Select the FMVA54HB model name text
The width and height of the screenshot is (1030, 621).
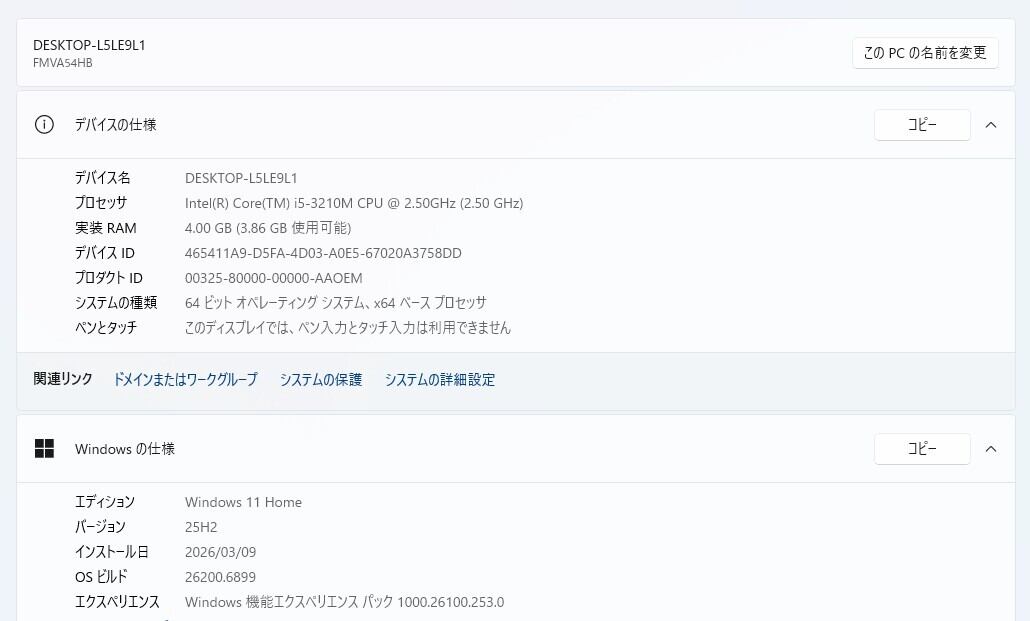tap(62, 63)
